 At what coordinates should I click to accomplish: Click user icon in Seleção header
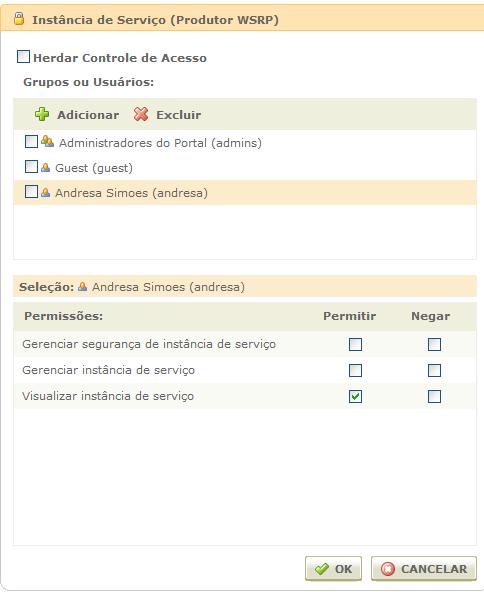click(x=82, y=287)
